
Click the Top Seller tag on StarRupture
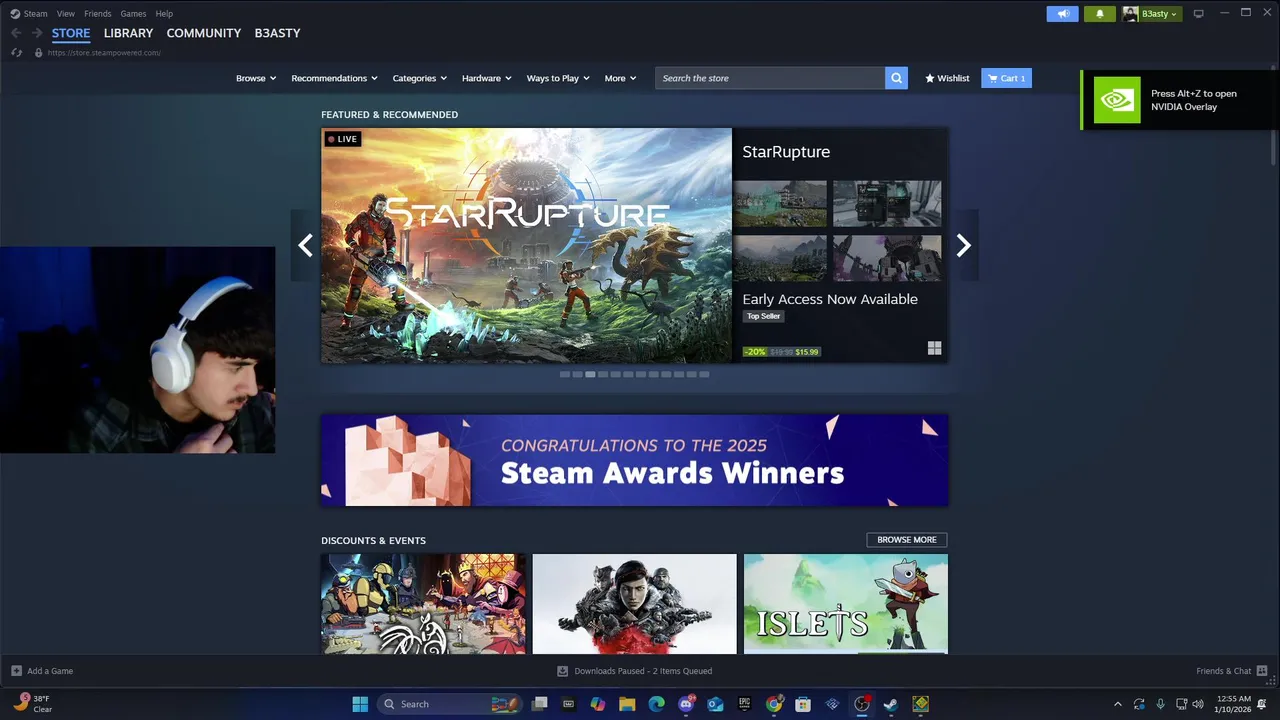(x=763, y=316)
